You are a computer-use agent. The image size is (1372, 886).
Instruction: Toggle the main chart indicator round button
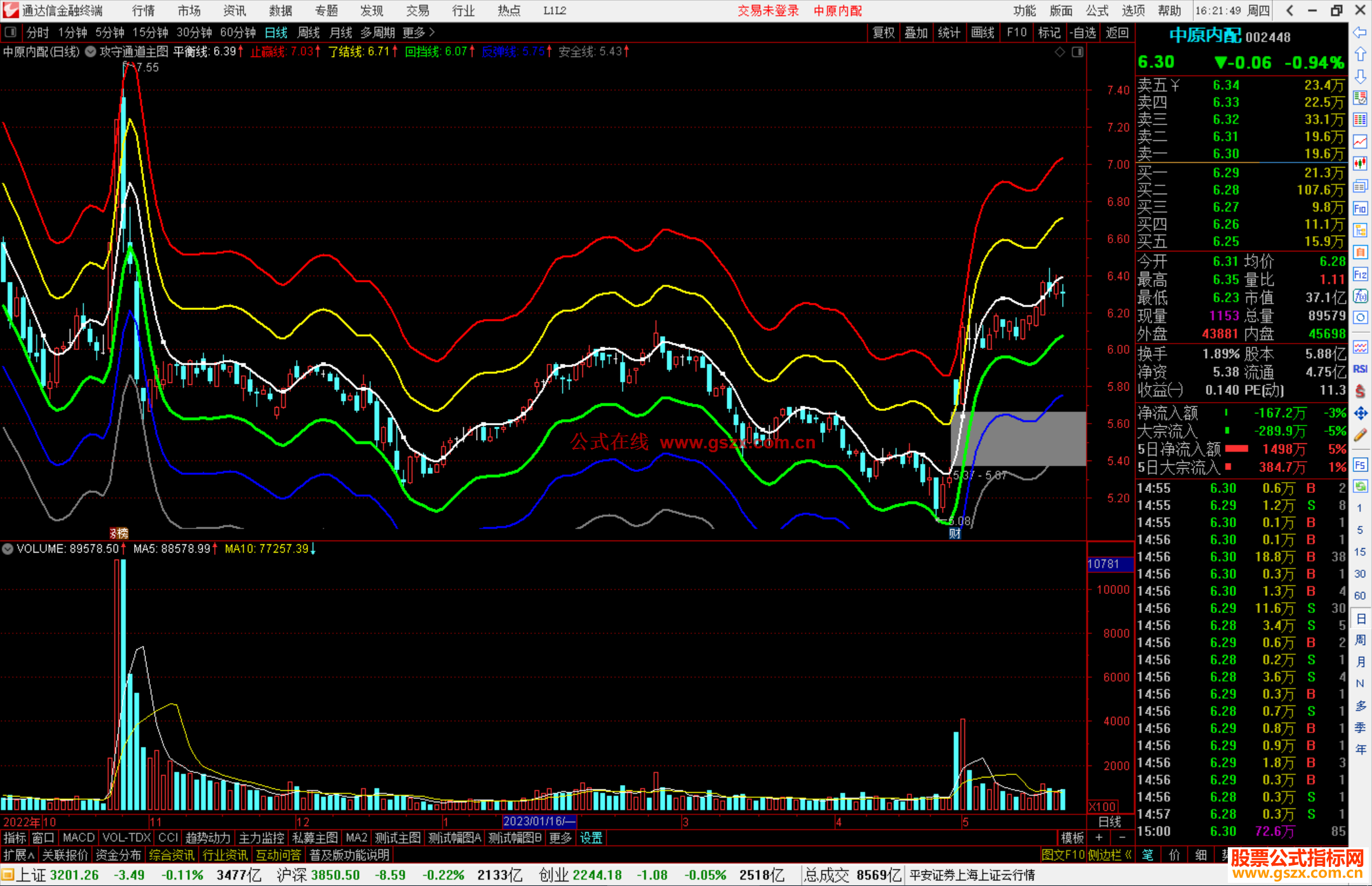(x=91, y=52)
